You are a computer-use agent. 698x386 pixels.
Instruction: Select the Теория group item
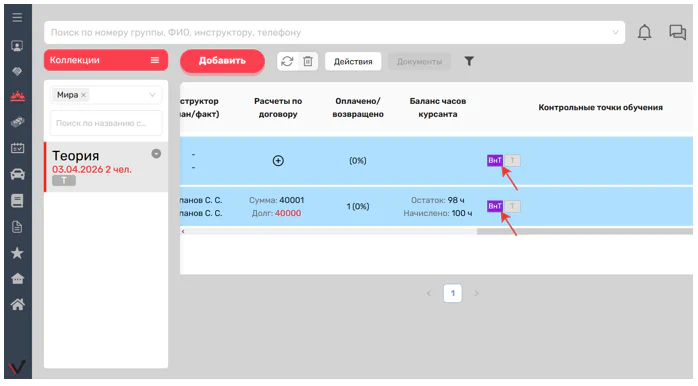106,167
